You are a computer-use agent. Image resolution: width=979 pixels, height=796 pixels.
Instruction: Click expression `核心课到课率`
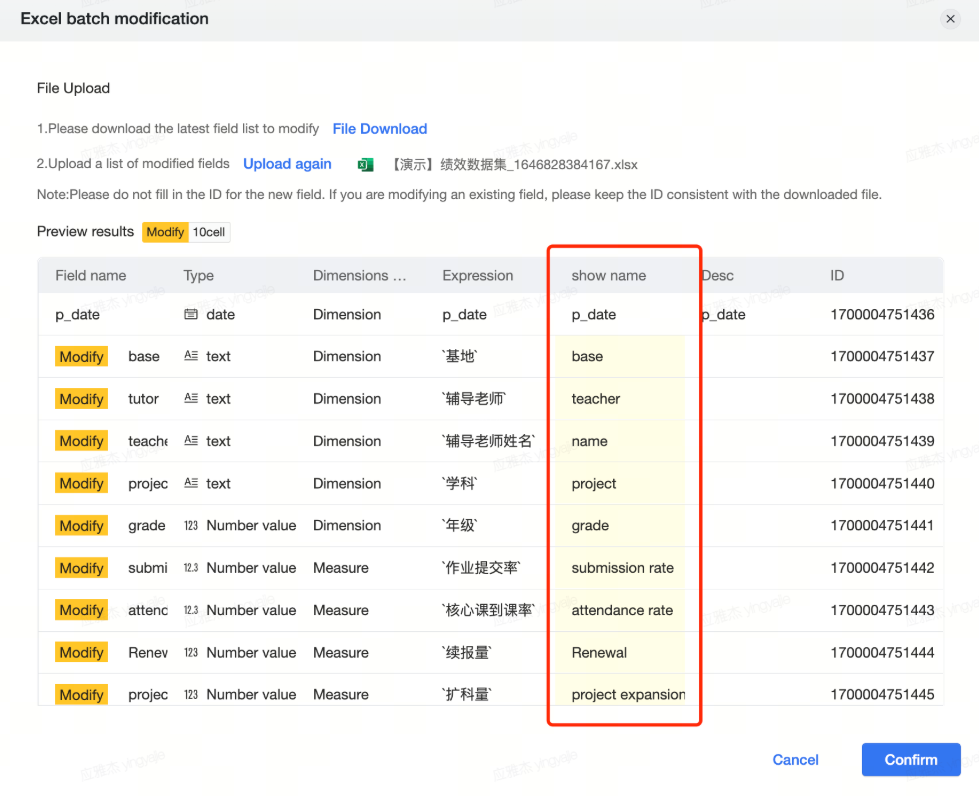point(488,610)
